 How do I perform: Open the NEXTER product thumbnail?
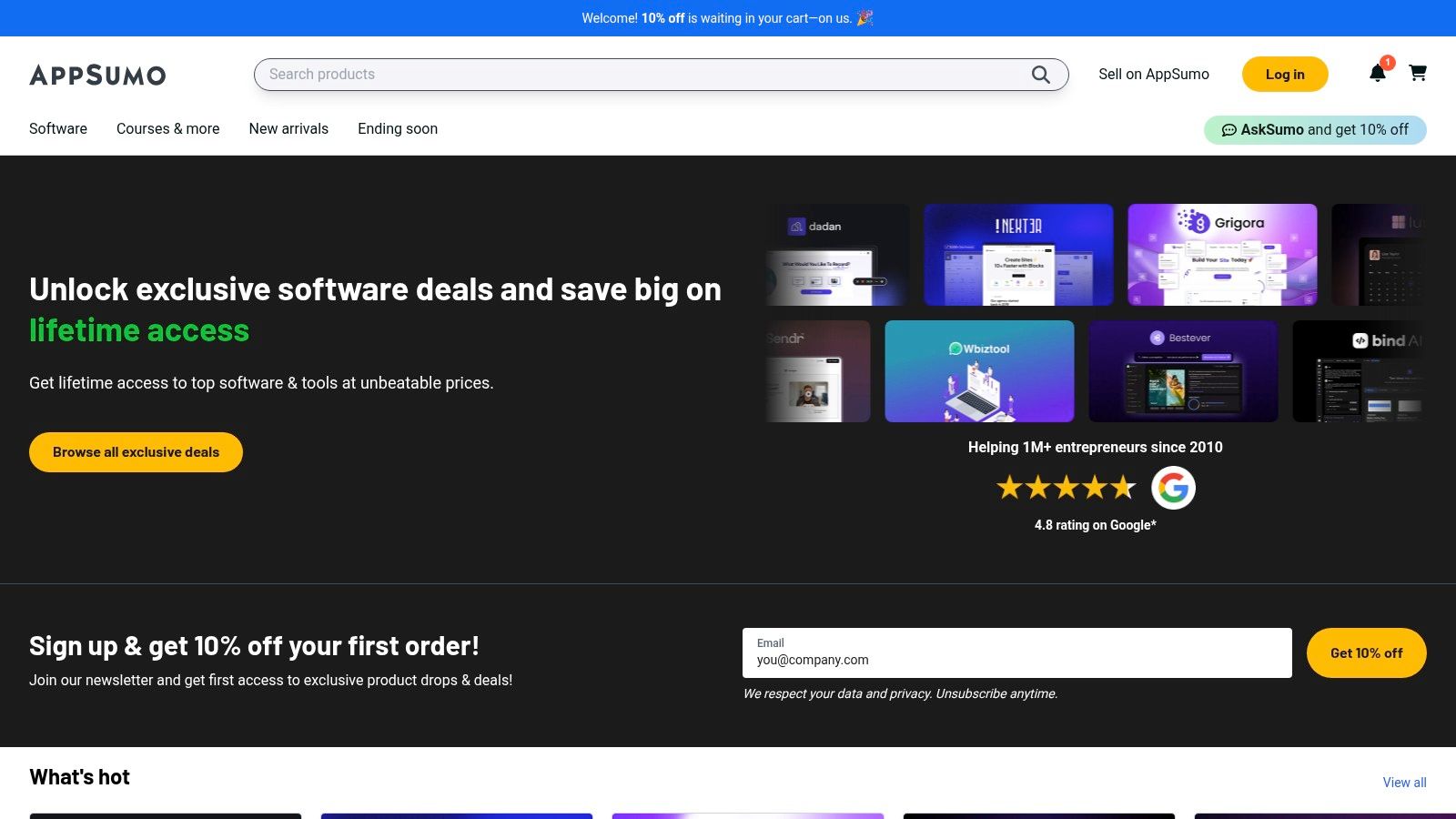point(1018,255)
